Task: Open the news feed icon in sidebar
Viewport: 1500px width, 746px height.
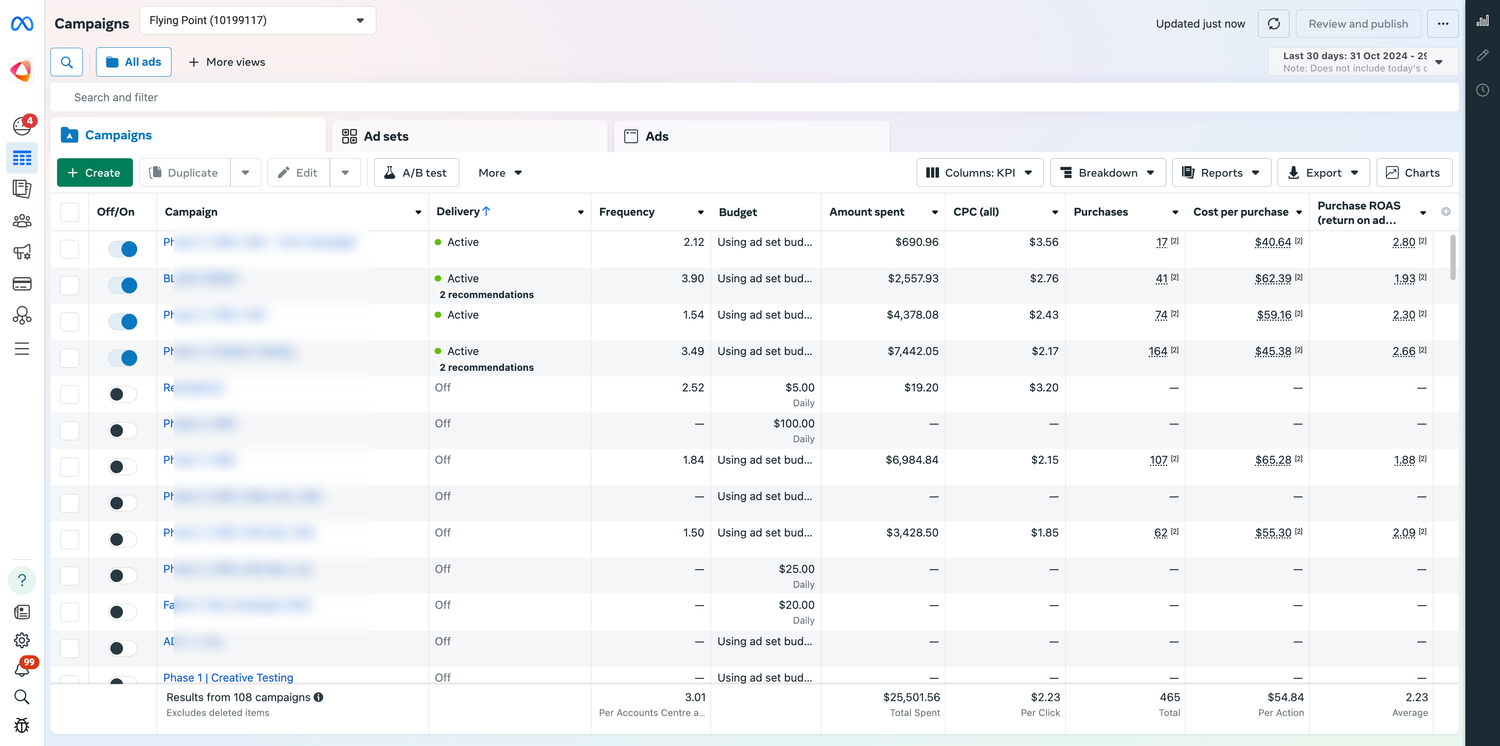Action: click(x=22, y=612)
